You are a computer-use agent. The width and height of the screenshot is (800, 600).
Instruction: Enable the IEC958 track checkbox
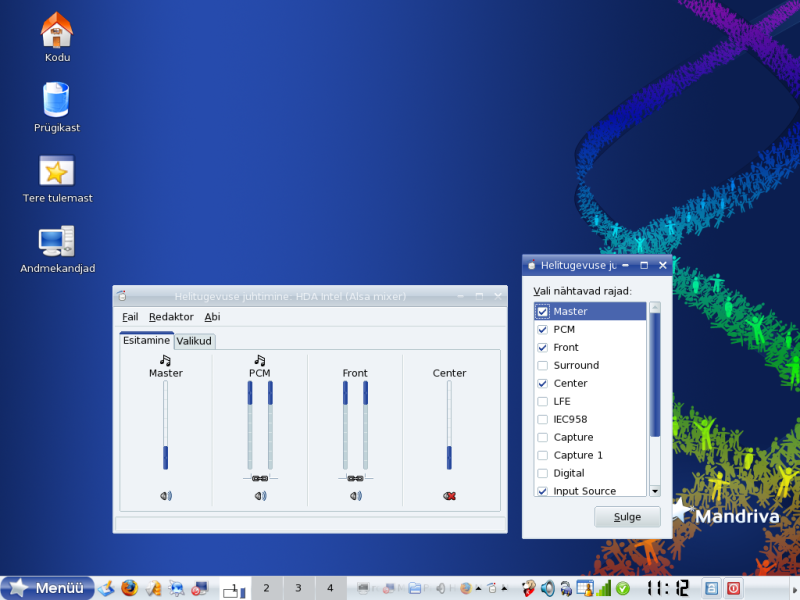(542, 419)
